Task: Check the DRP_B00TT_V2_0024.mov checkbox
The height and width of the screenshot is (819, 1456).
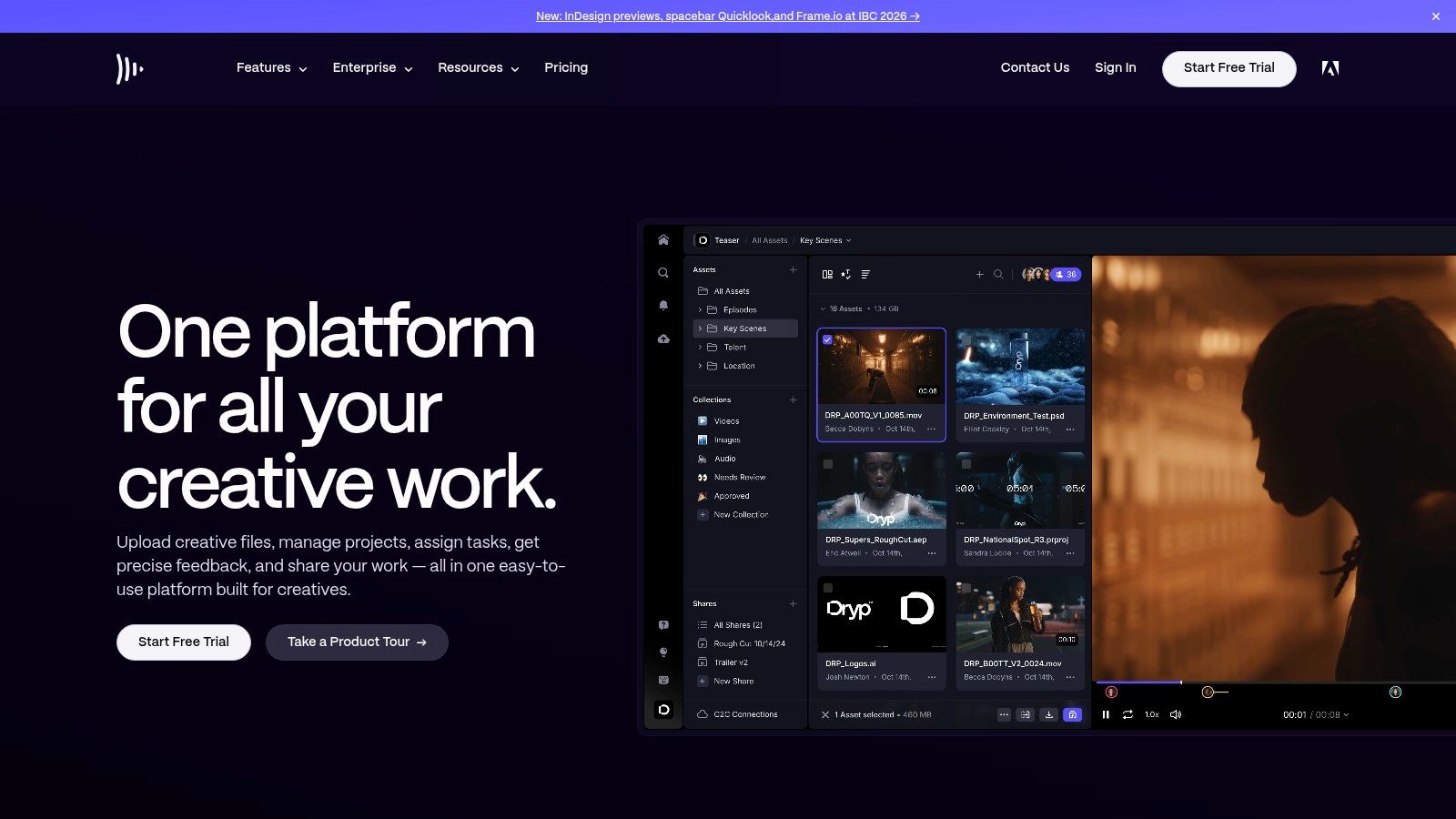Action: [966, 588]
